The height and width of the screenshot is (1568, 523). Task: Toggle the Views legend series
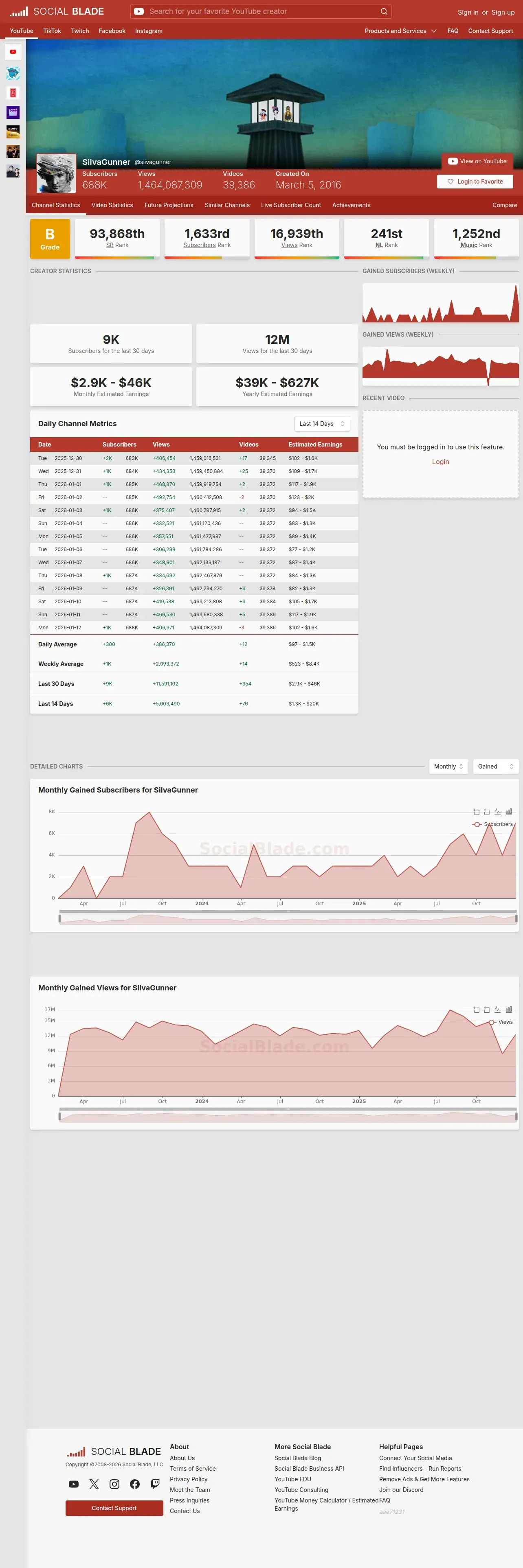[501, 1022]
